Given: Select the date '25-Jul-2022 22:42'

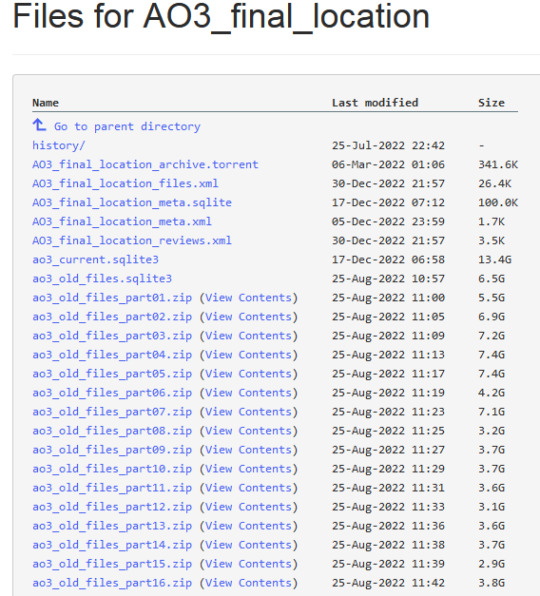Looking at the screenshot, I should click(388, 146).
